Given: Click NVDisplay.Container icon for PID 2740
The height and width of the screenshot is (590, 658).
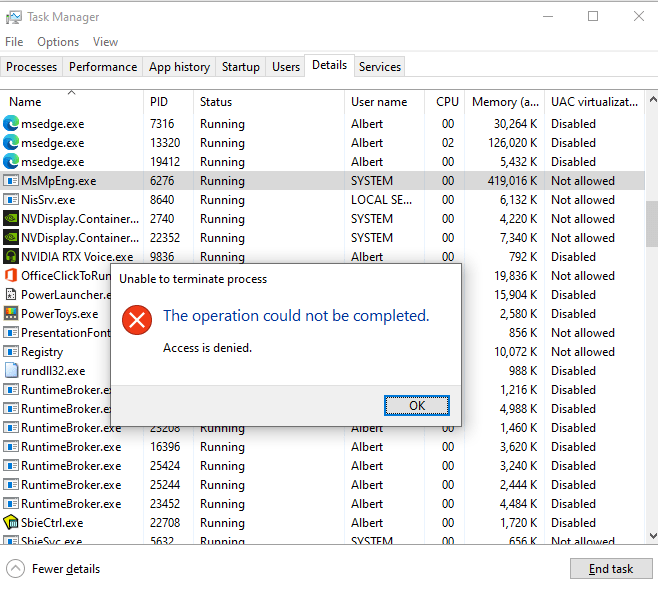Looking at the screenshot, I should (11, 219).
